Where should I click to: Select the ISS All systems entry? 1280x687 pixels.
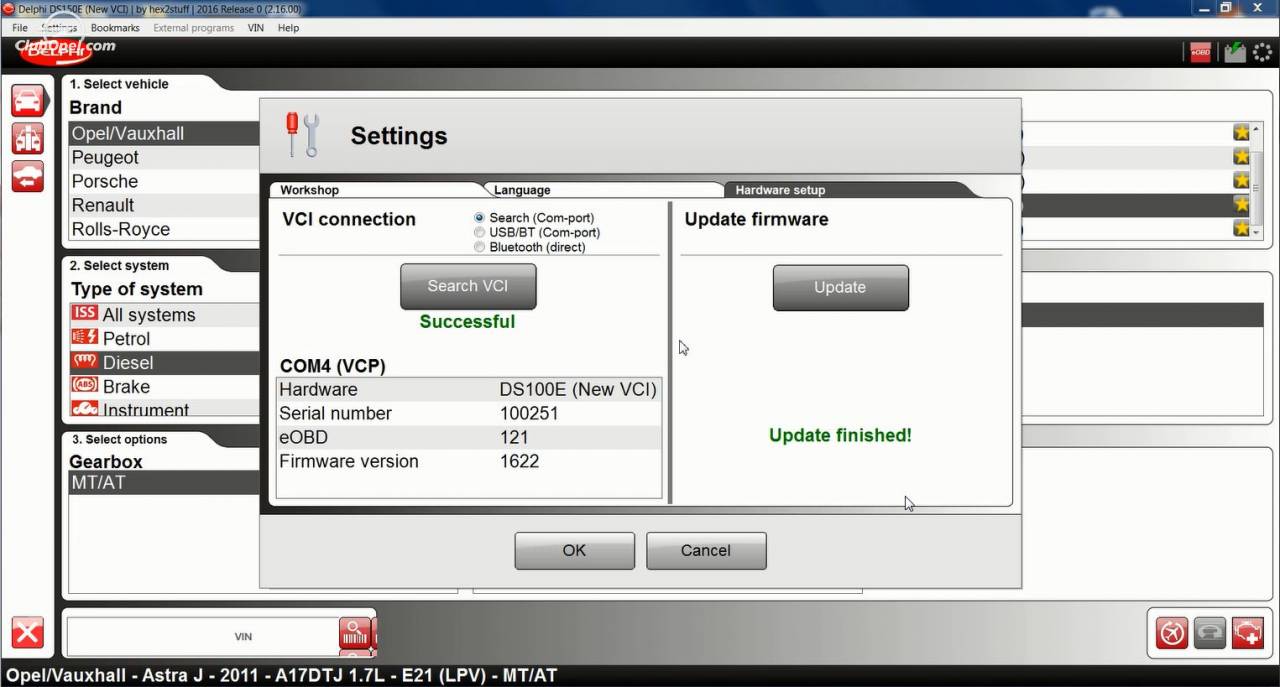coord(165,315)
